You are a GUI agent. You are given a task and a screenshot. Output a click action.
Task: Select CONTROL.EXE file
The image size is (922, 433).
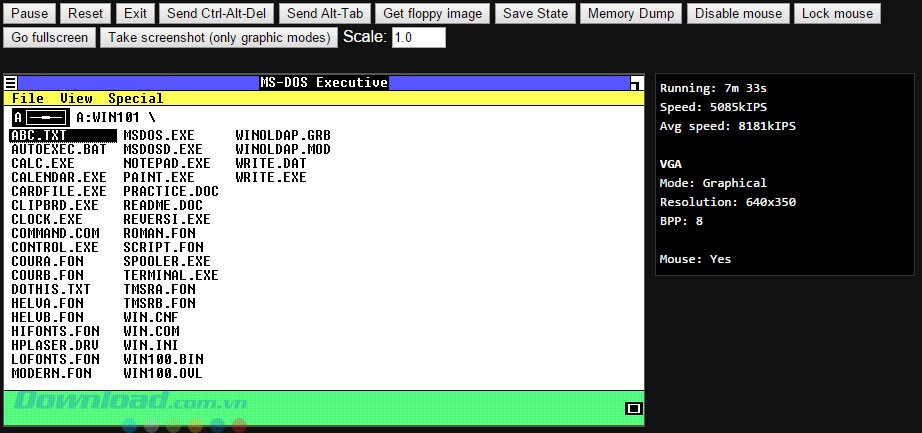point(55,247)
